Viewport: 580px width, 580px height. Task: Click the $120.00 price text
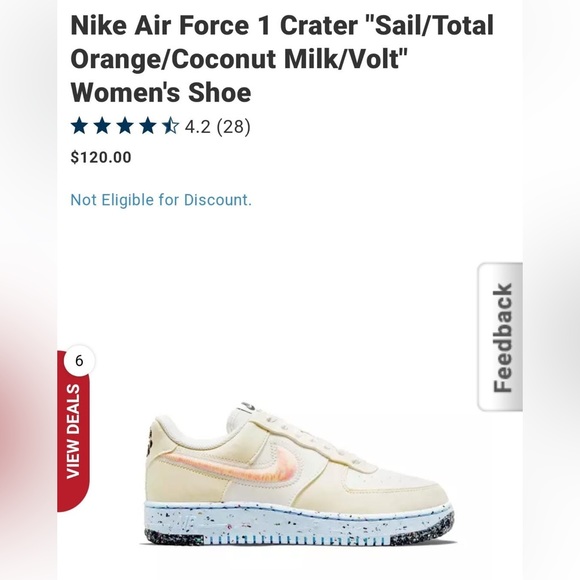click(101, 157)
